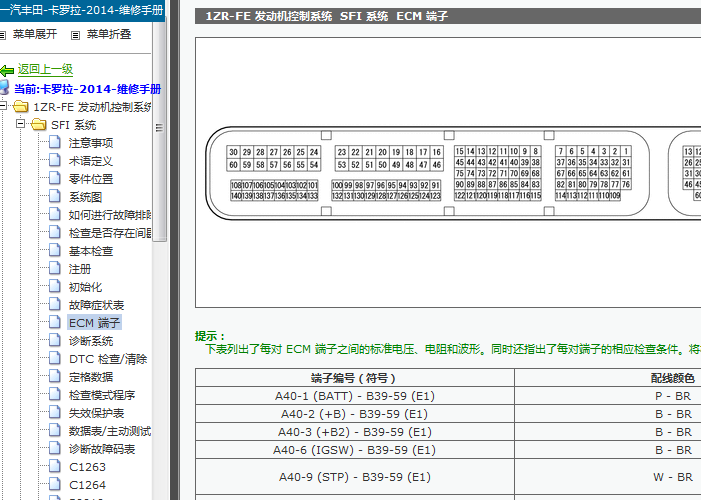This screenshot has height=500, width=701.
Task: Open the 检查模式程序 page
Action: click(x=102, y=395)
